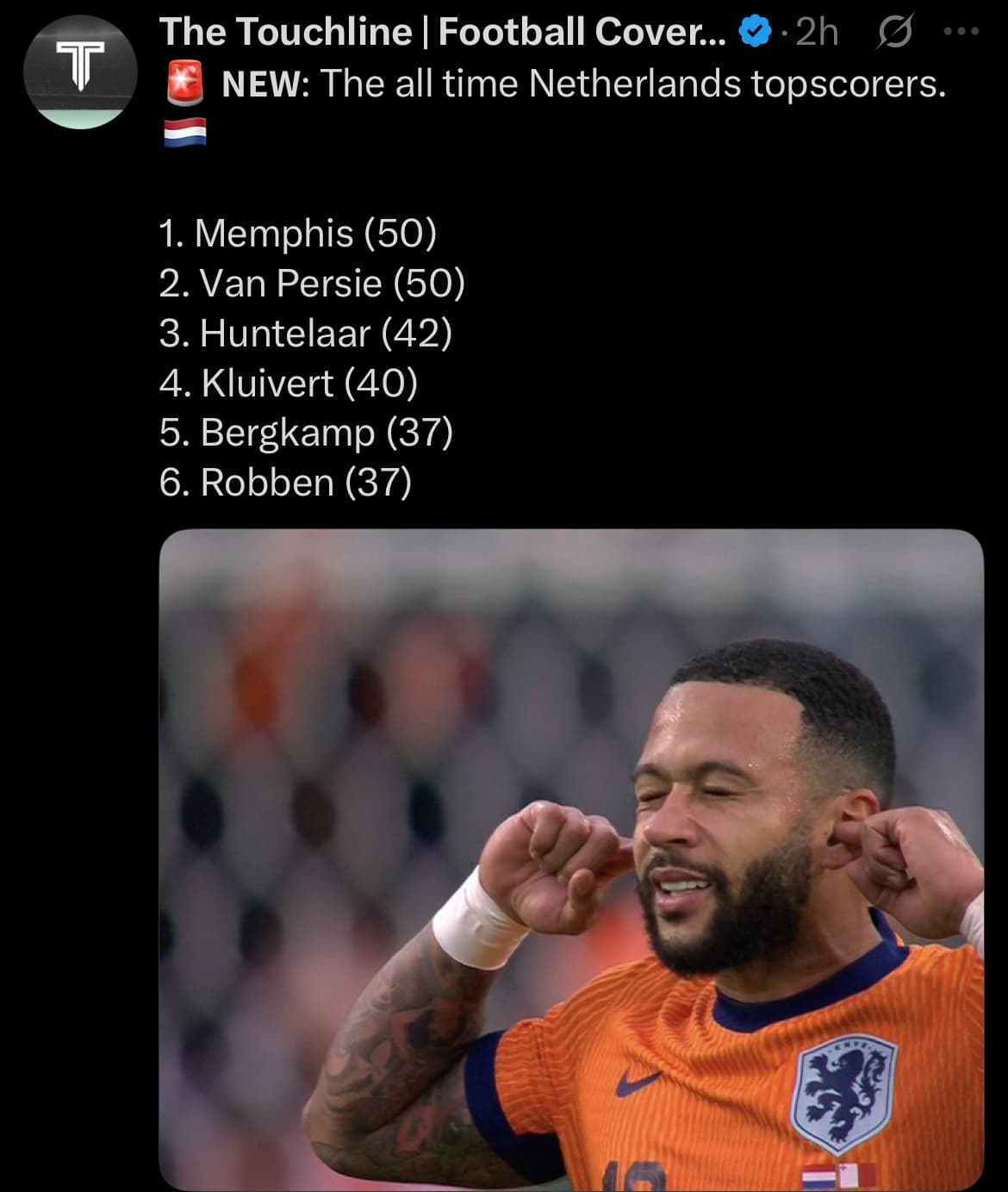The width and height of the screenshot is (1008, 1192).
Task: Click the line '5. Bergkamp (37)'
Action: [x=306, y=433]
